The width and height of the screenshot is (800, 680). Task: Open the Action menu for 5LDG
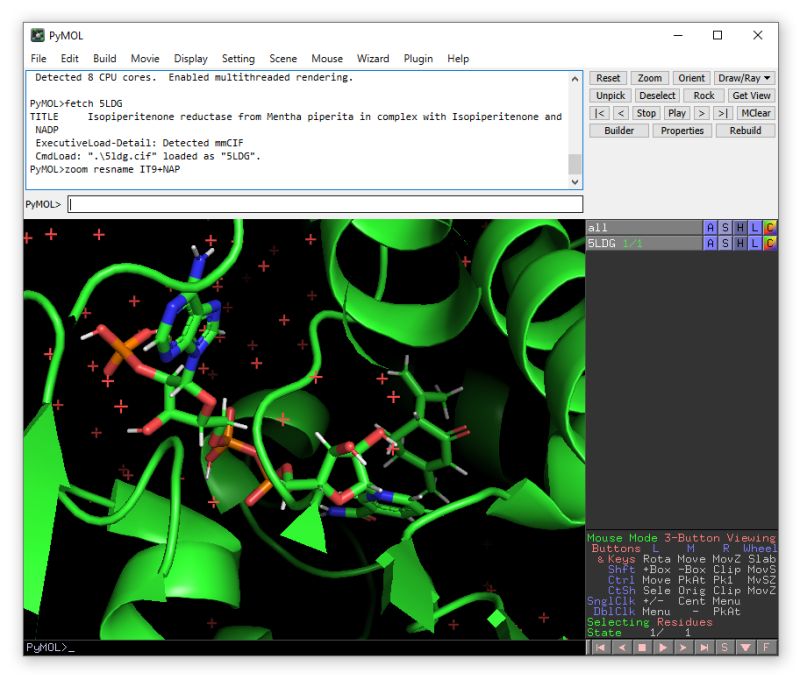[x=710, y=243]
